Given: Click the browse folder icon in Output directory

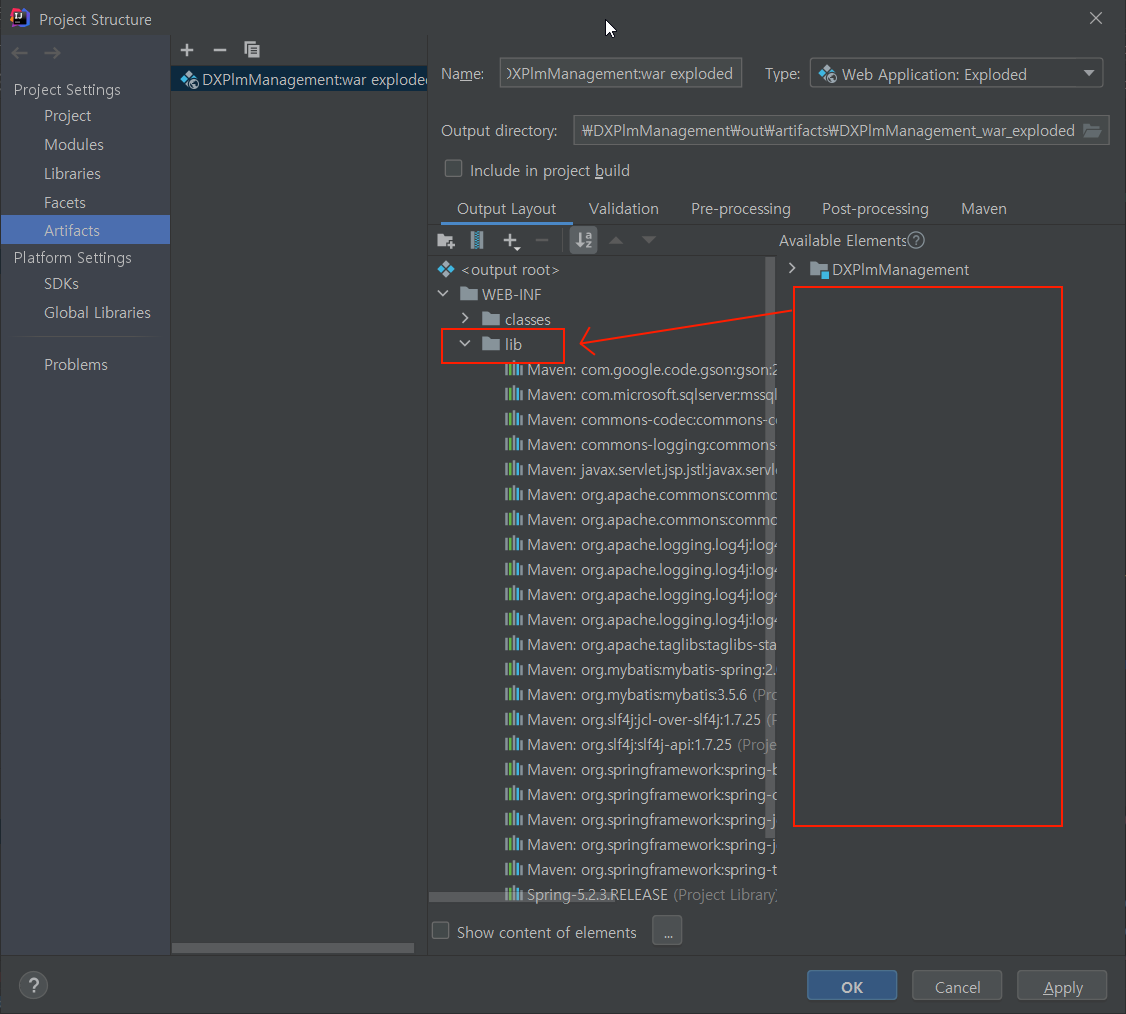Looking at the screenshot, I should click(x=1092, y=131).
